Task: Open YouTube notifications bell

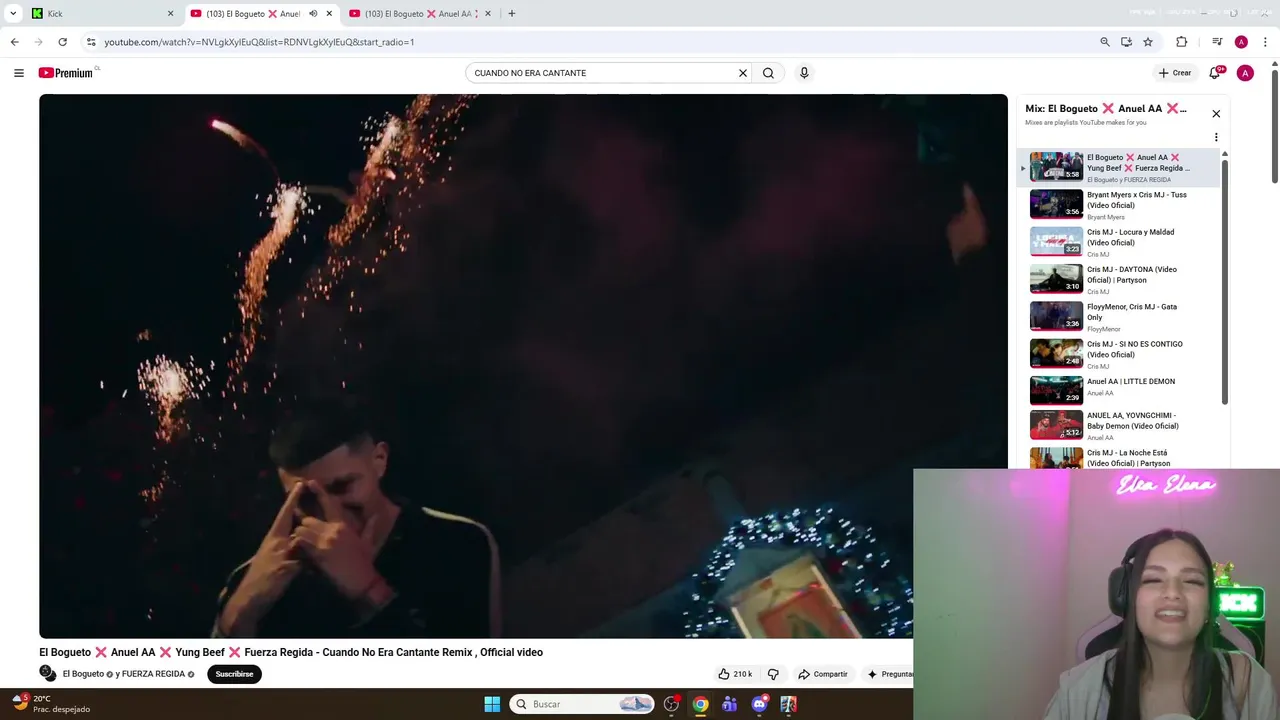Action: 1215,73
